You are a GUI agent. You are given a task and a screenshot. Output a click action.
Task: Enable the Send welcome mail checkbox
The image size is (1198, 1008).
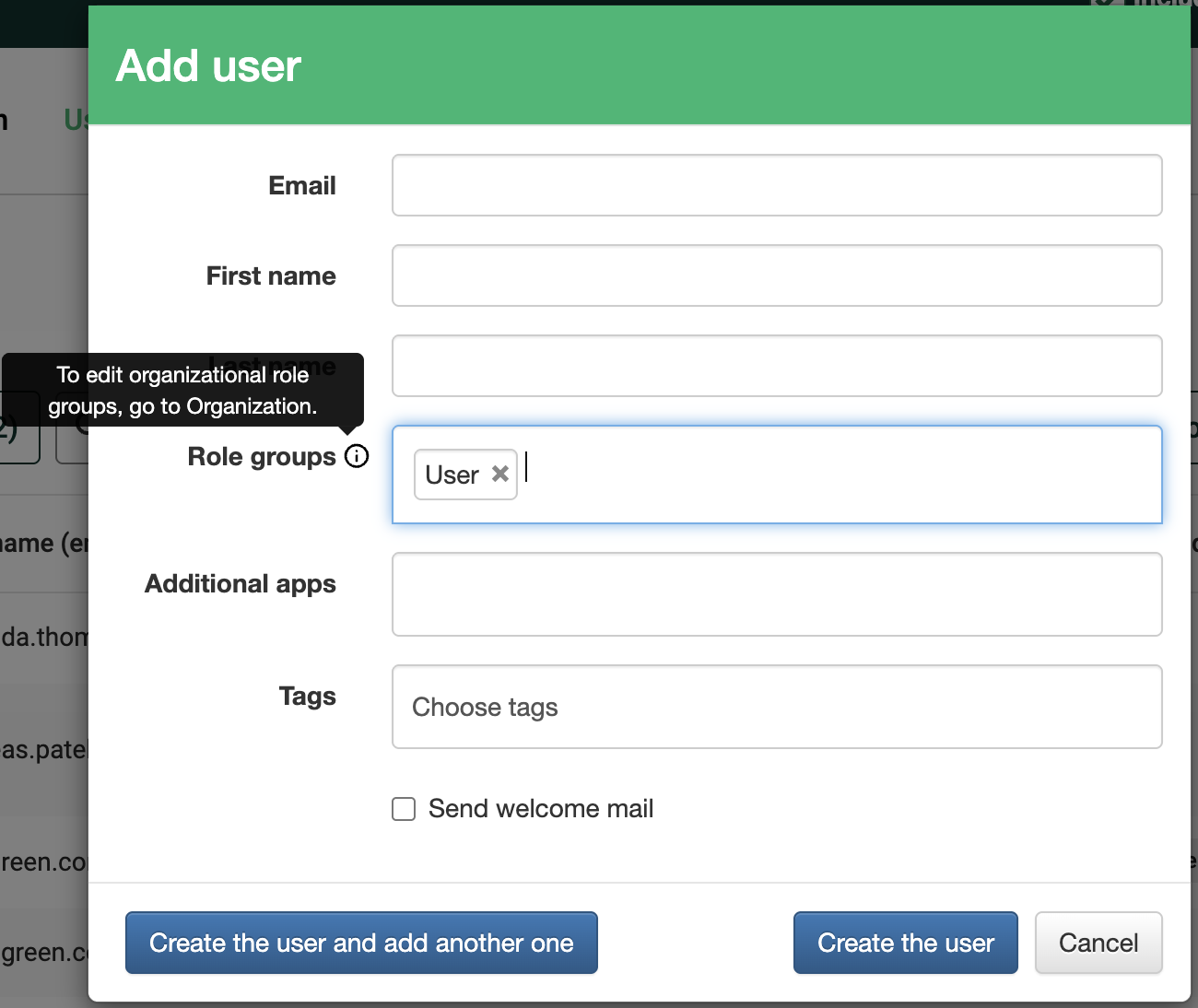point(404,809)
